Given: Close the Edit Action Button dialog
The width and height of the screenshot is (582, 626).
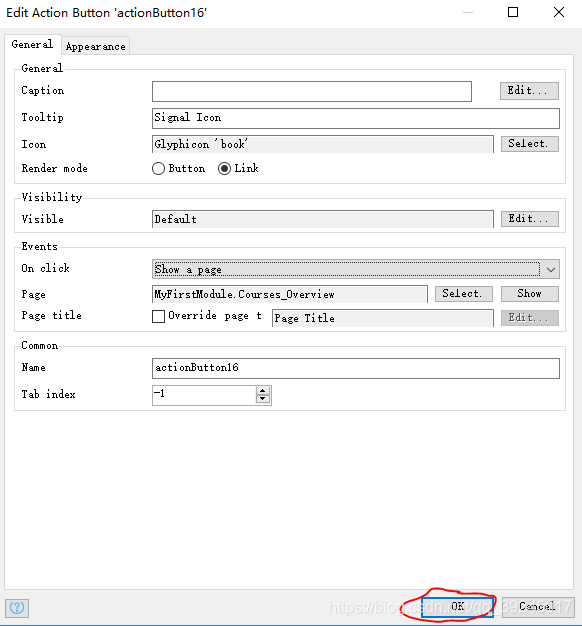Looking at the screenshot, I should (559, 12).
